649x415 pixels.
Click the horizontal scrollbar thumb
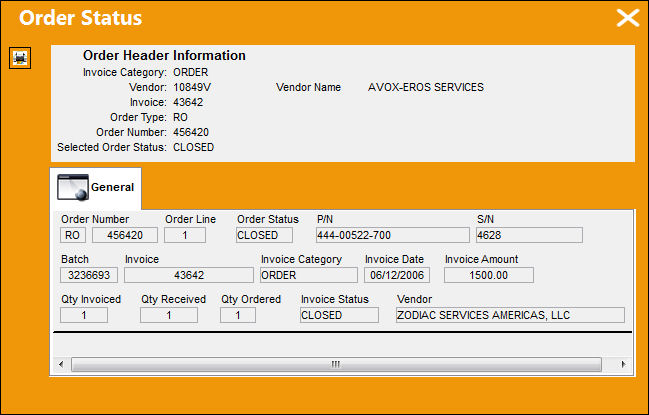(x=336, y=365)
